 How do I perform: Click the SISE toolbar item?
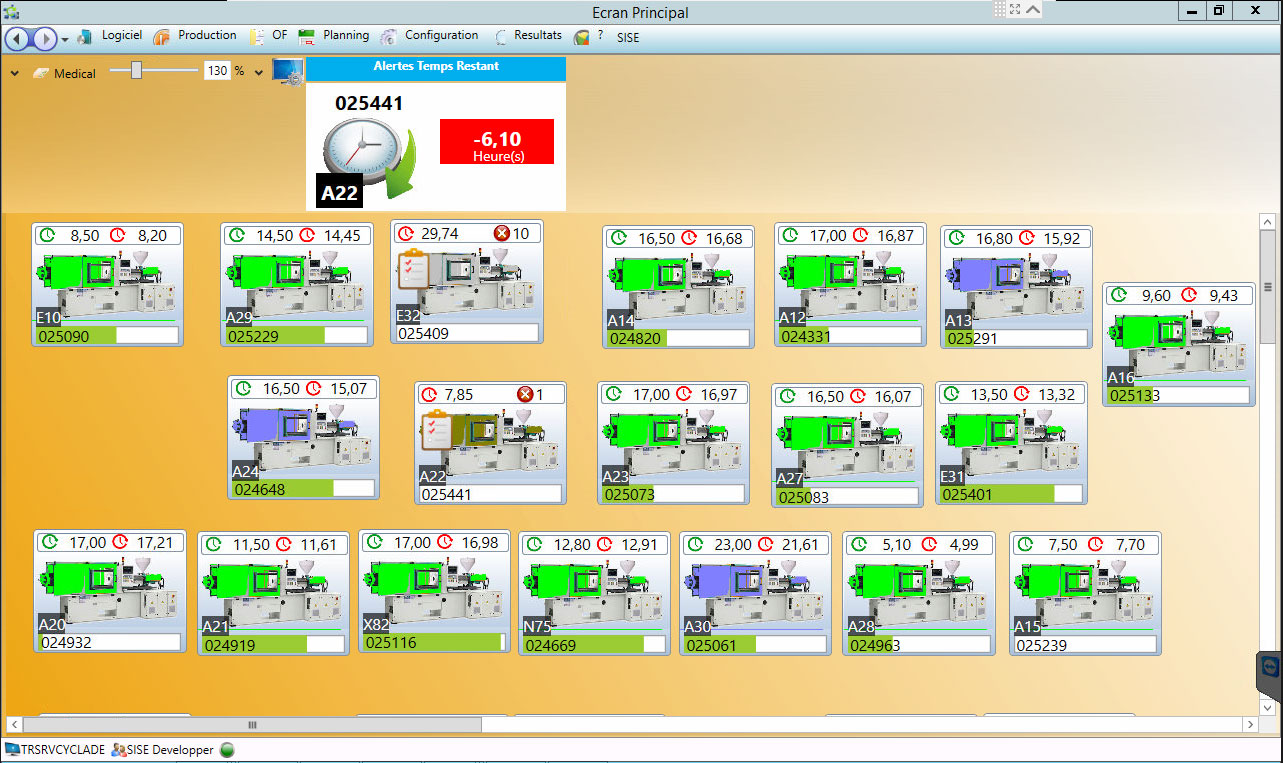click(x=628, y=38)
